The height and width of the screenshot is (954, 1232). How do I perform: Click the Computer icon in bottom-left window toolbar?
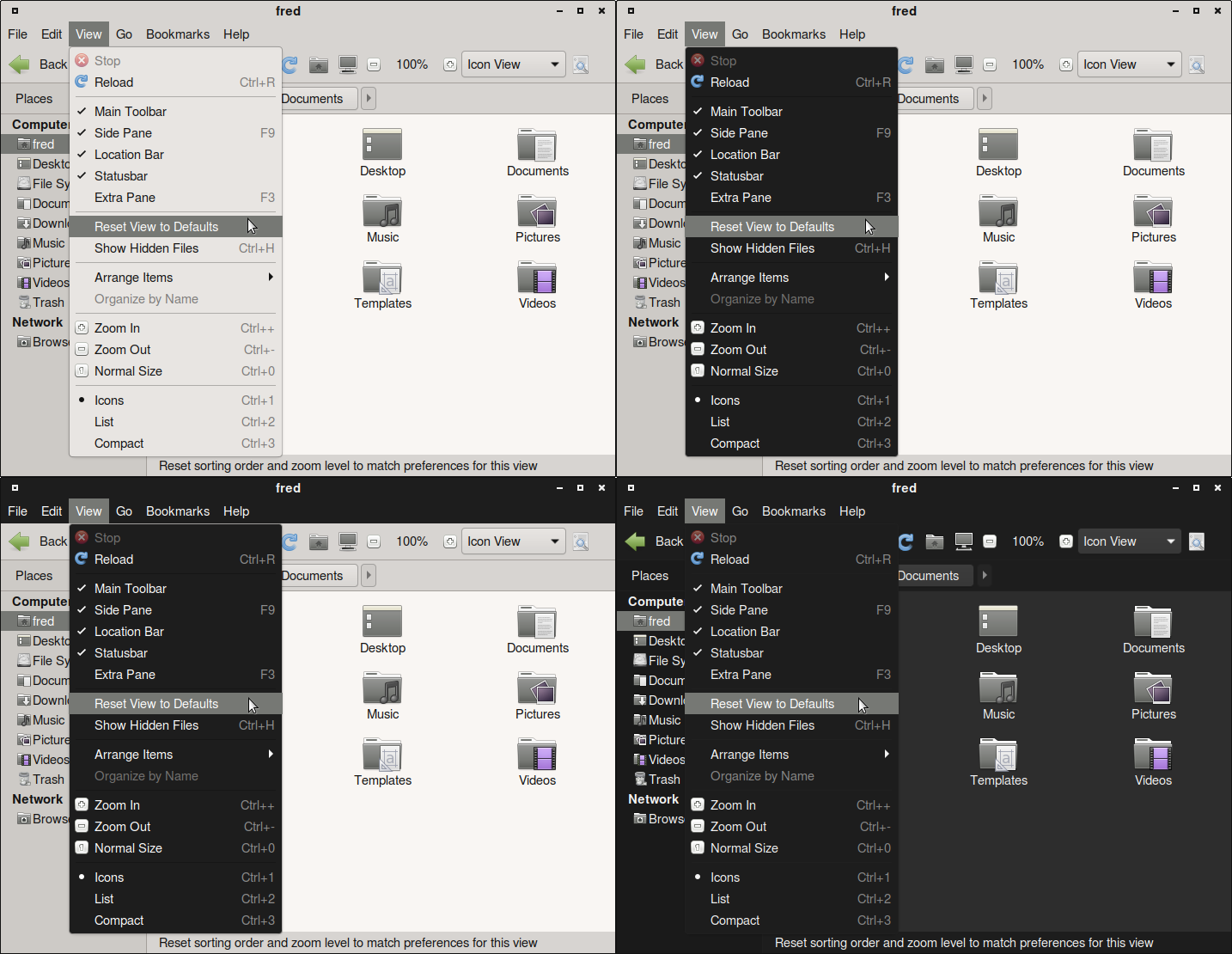[348, 541]
